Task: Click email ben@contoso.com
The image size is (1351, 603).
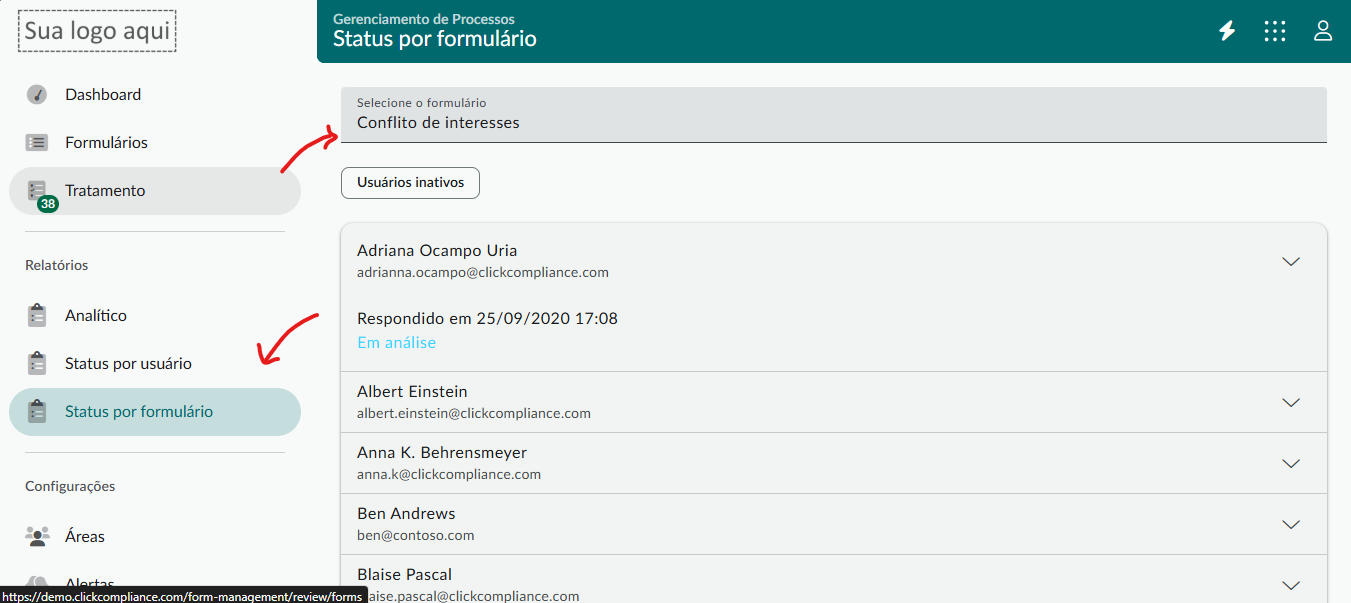Action: [415, 535]
